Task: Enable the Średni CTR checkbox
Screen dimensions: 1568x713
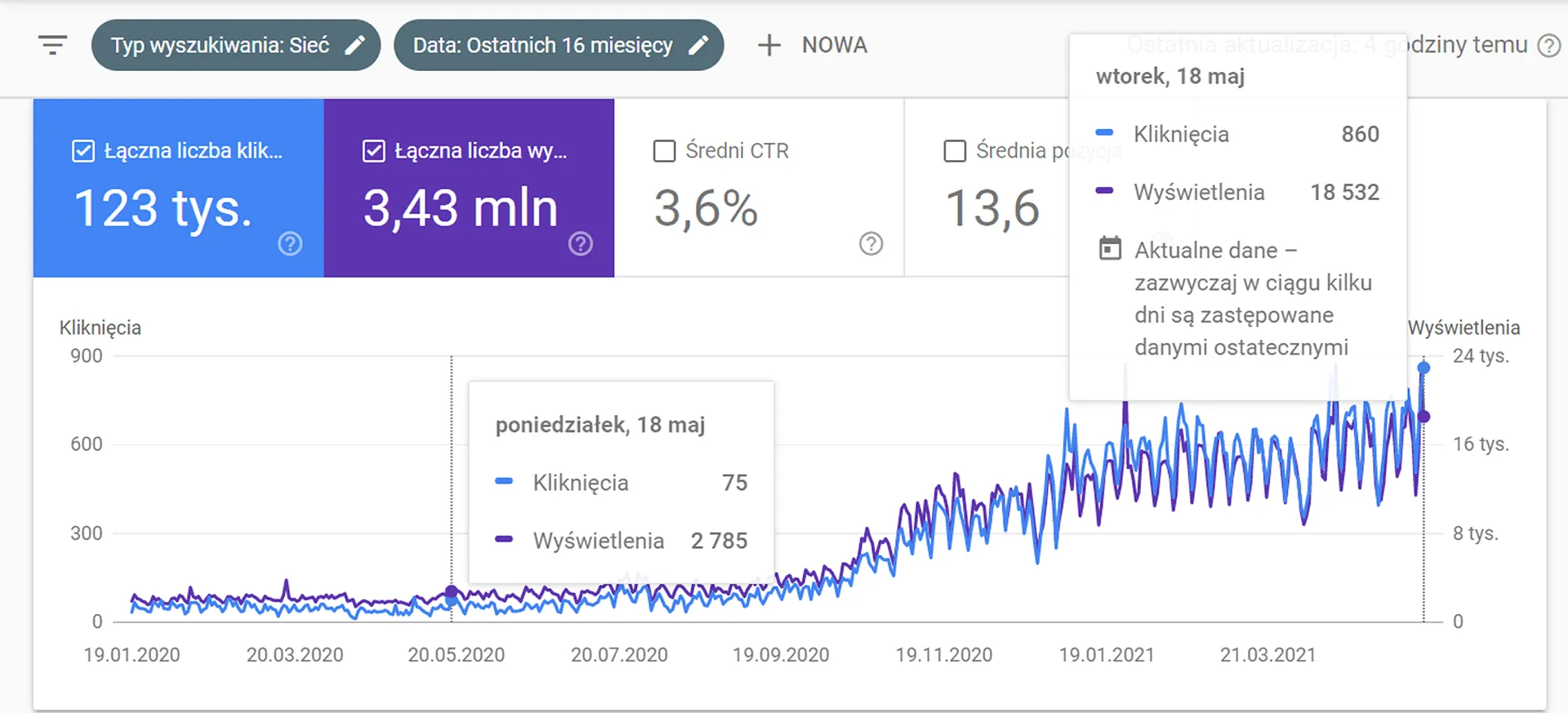Action: (x=665, y=151)
